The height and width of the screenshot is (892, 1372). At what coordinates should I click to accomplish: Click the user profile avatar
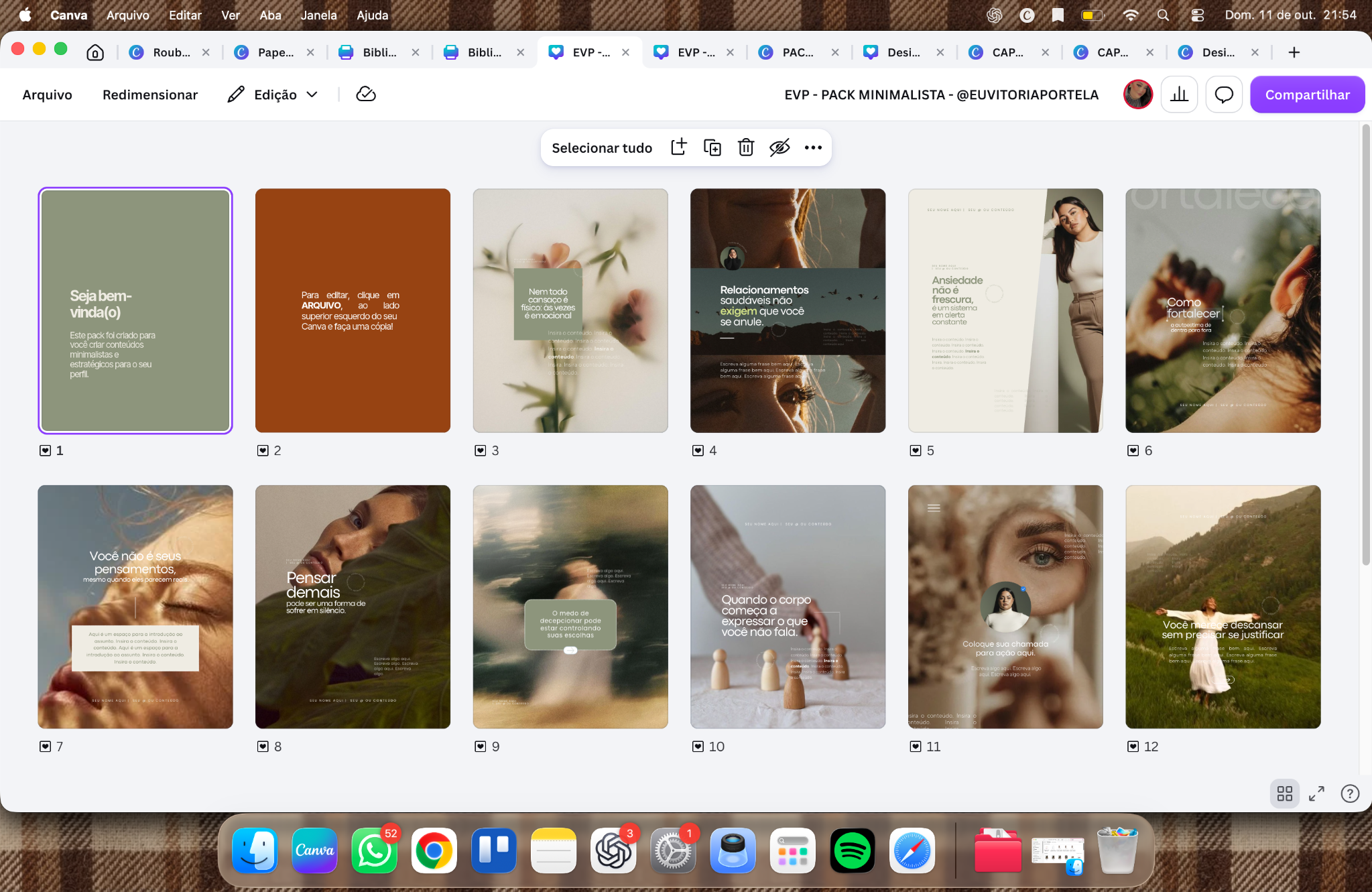1138,94
